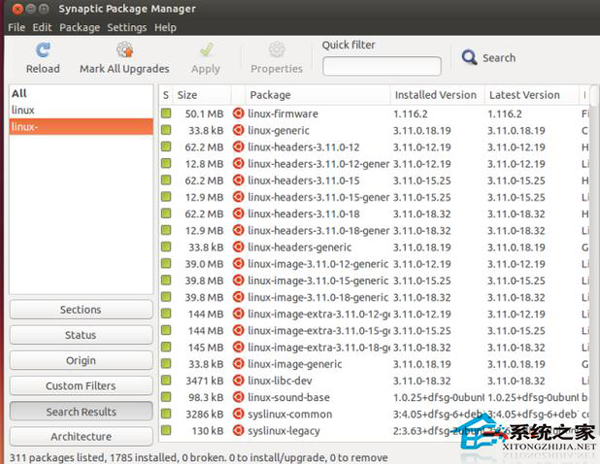This screenshot has width=600, height=464.
Task: Switch to Search Results view
Action: pos(81,412)
